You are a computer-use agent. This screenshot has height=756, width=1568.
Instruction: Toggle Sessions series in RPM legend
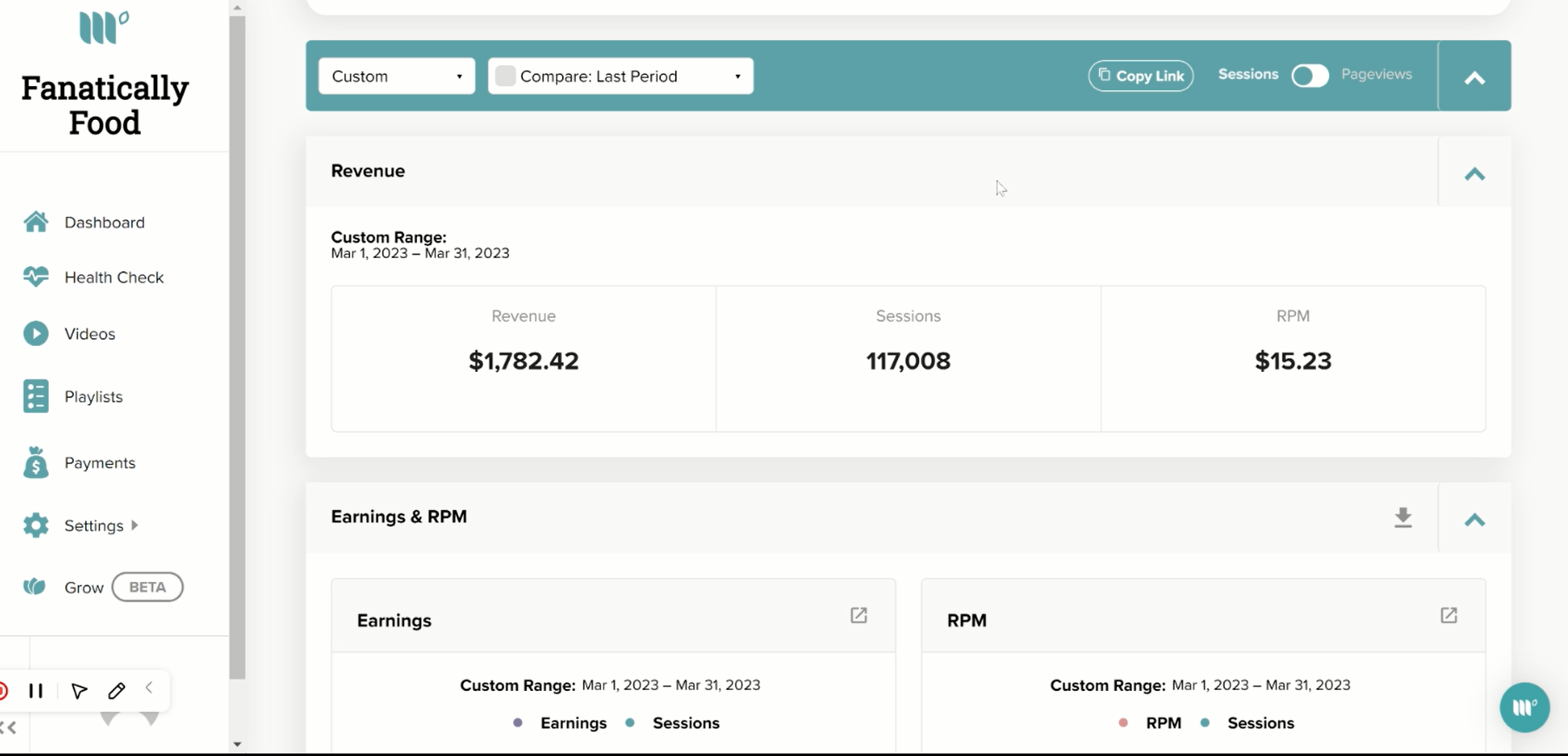click(x=1247, y=723)
